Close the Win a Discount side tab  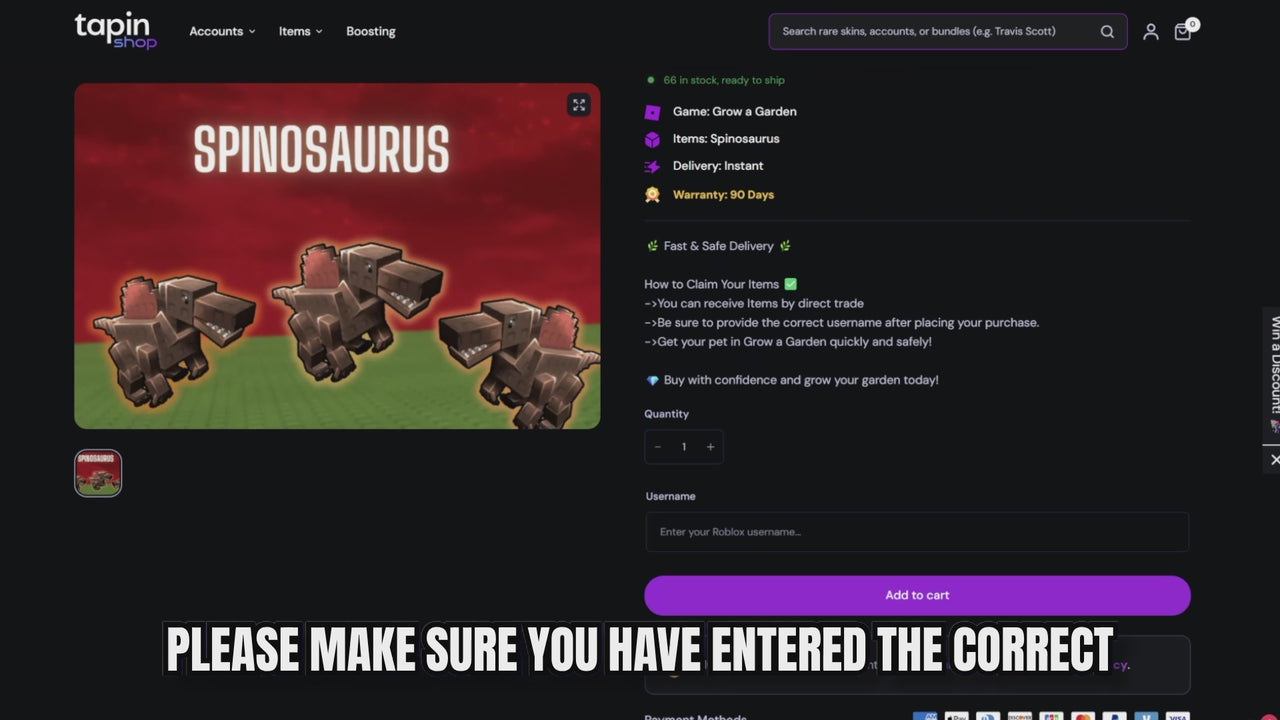click(x=1275, y=460)
